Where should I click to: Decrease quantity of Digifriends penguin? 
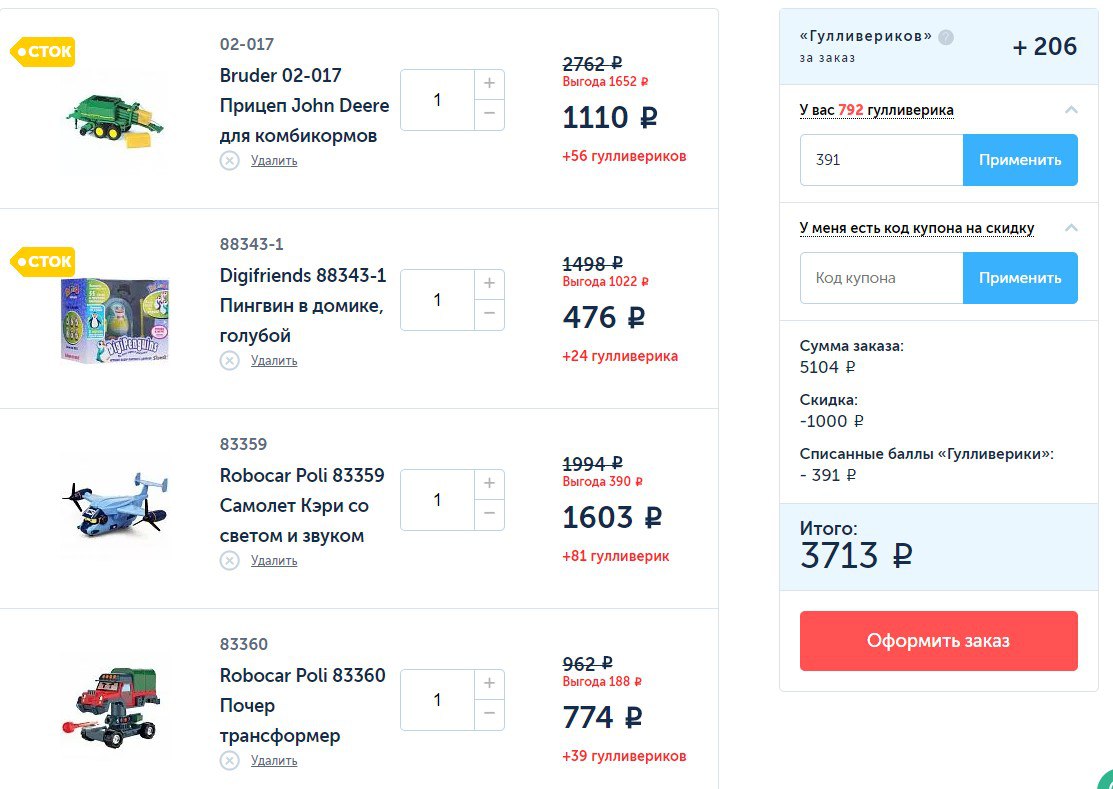tap(489, 314)
